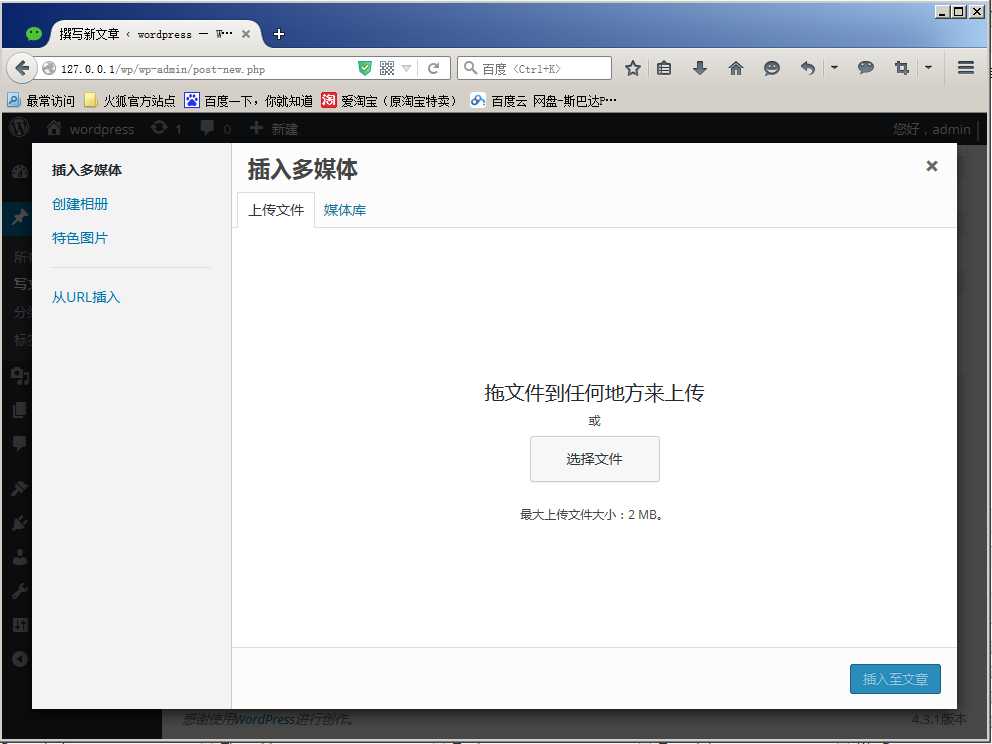Click the browser back arrow button
This screenshot has width=992, height=744.
coord(22,68)
